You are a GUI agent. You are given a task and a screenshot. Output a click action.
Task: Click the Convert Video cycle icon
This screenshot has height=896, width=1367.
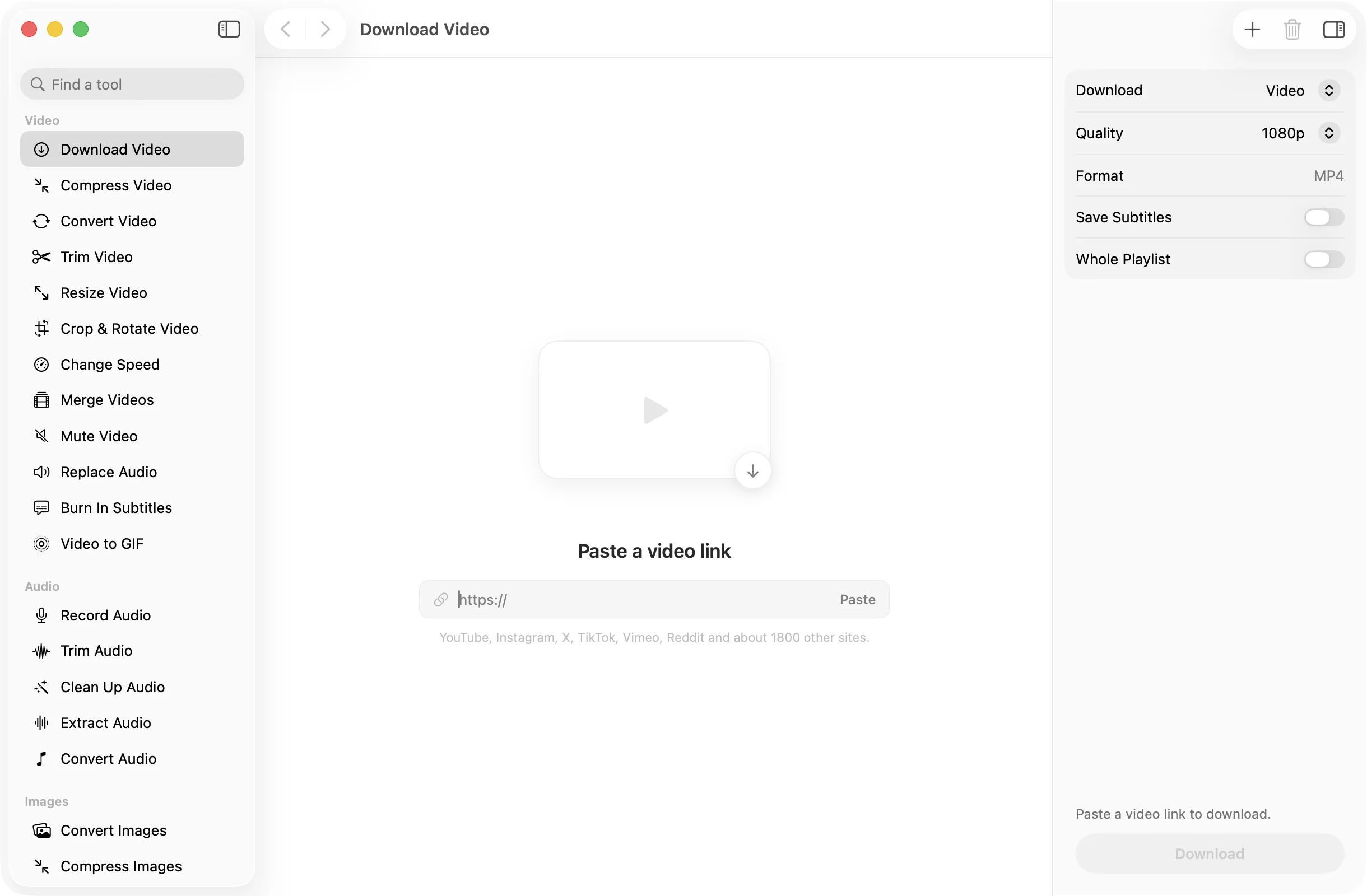(x=41, y=221)
